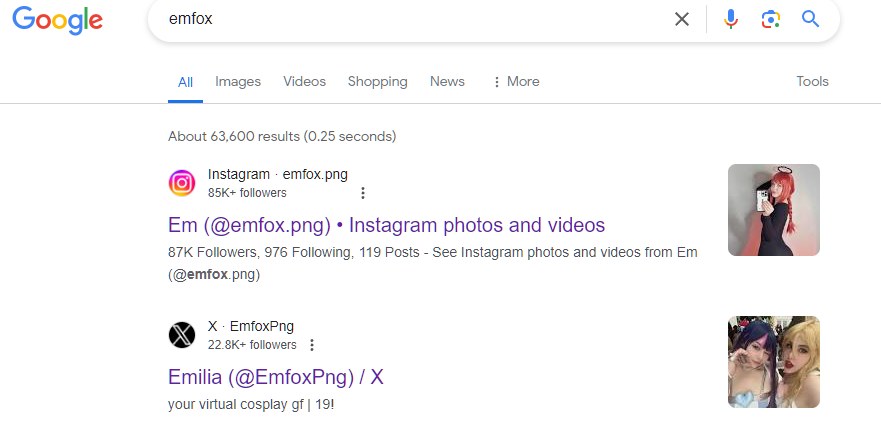Open Google Lens image search
Viewport: 881px width, 442px height.
770,19
